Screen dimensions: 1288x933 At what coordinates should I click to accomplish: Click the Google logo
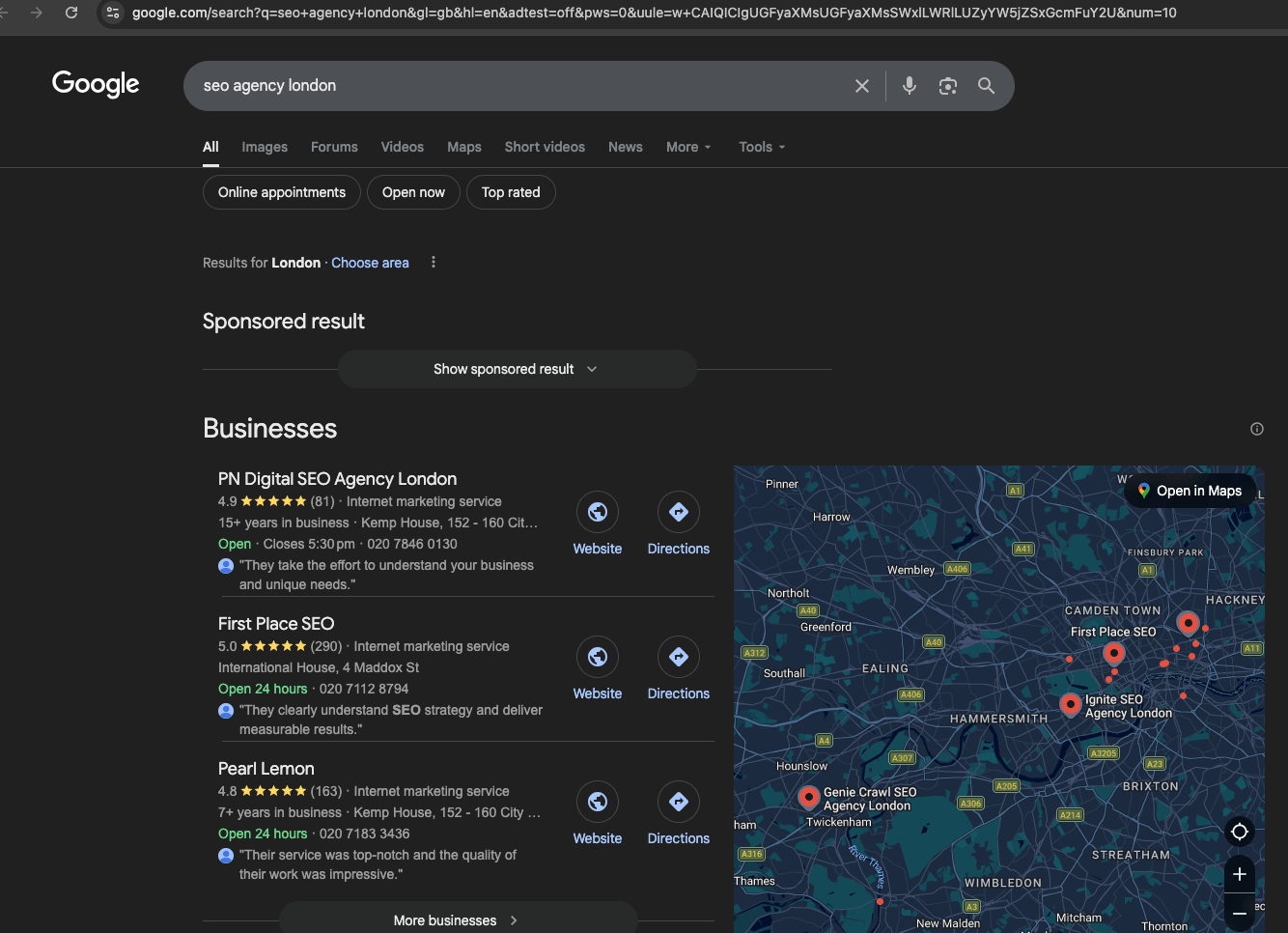[x=96, y=84]
